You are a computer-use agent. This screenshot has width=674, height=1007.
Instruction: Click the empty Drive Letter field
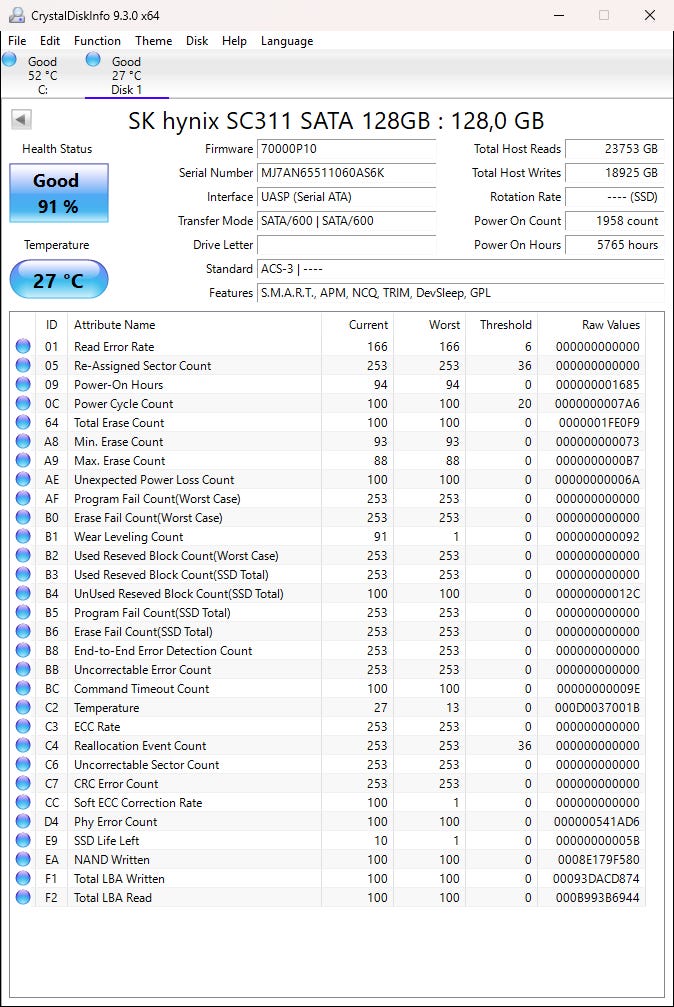346,245
